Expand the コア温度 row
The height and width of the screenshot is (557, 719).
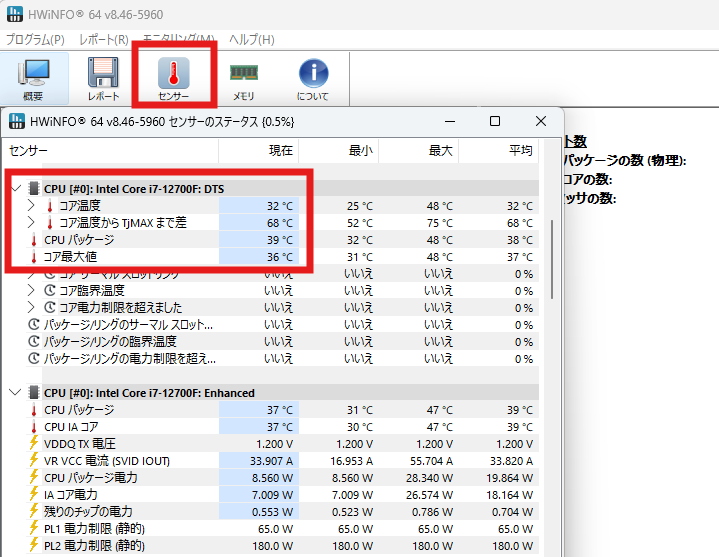tap(31, 205)
